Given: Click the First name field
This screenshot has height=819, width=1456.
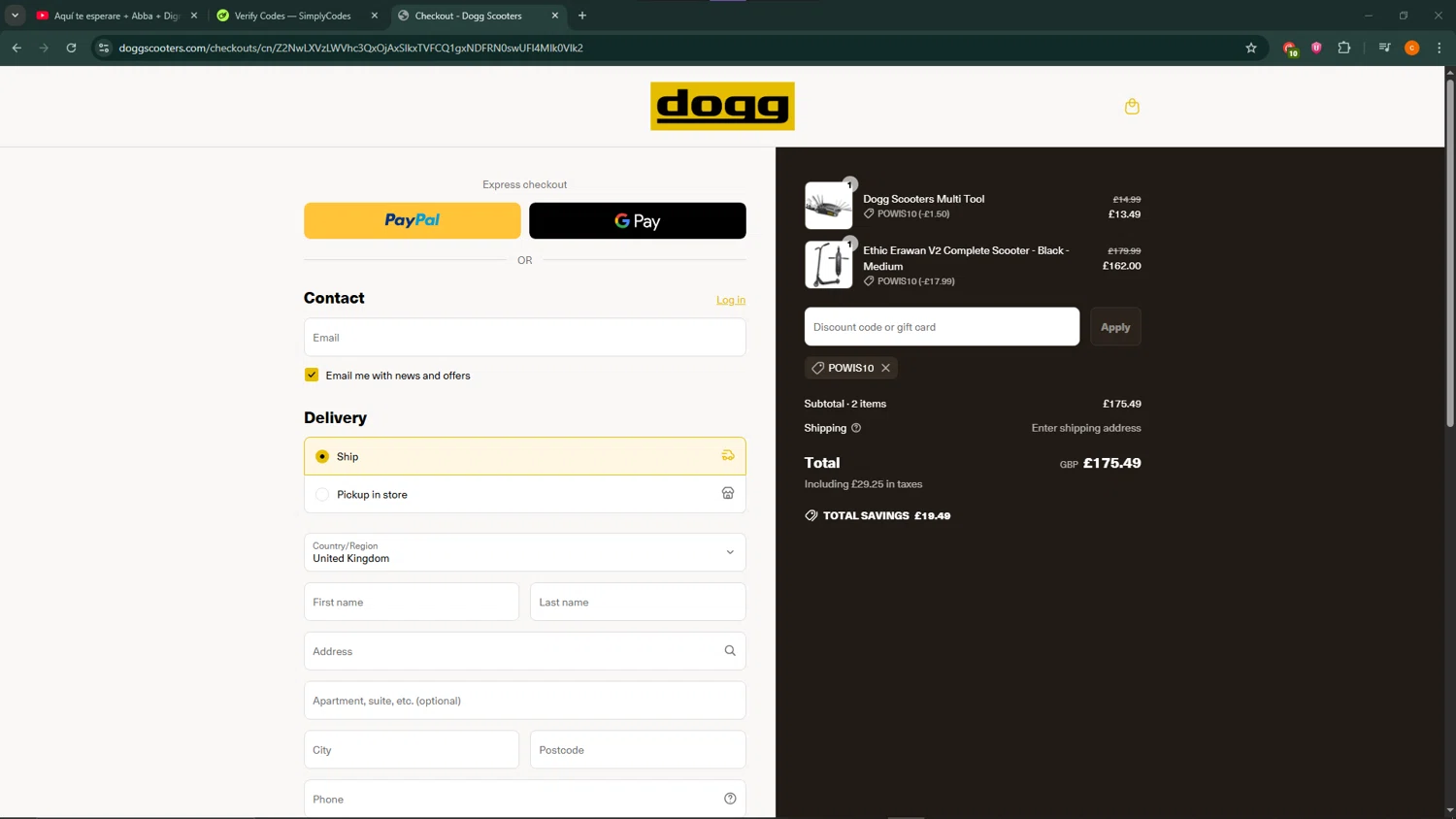Looking at the screenshot, I should [x=412, y=602].
